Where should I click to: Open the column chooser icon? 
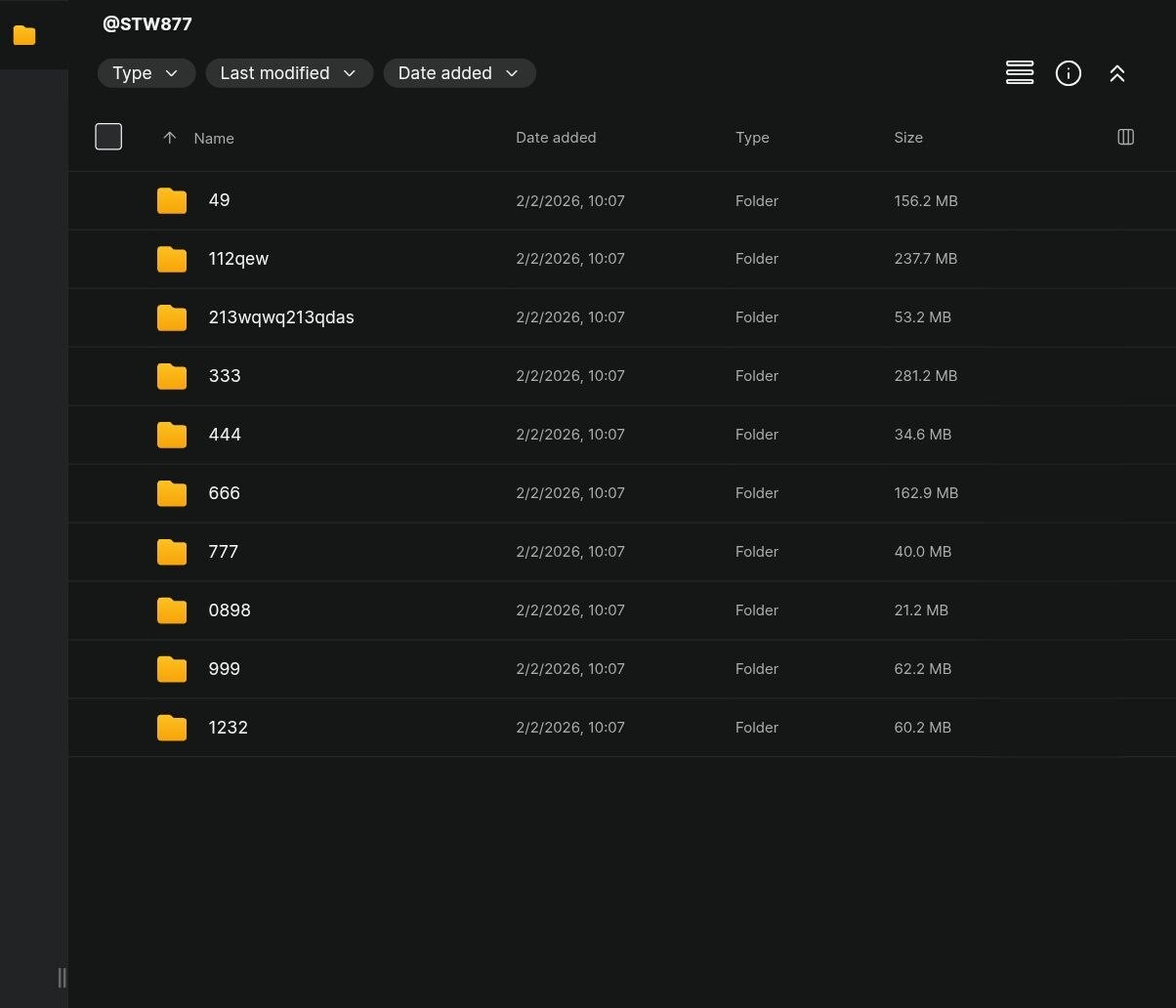point(1125,138)
